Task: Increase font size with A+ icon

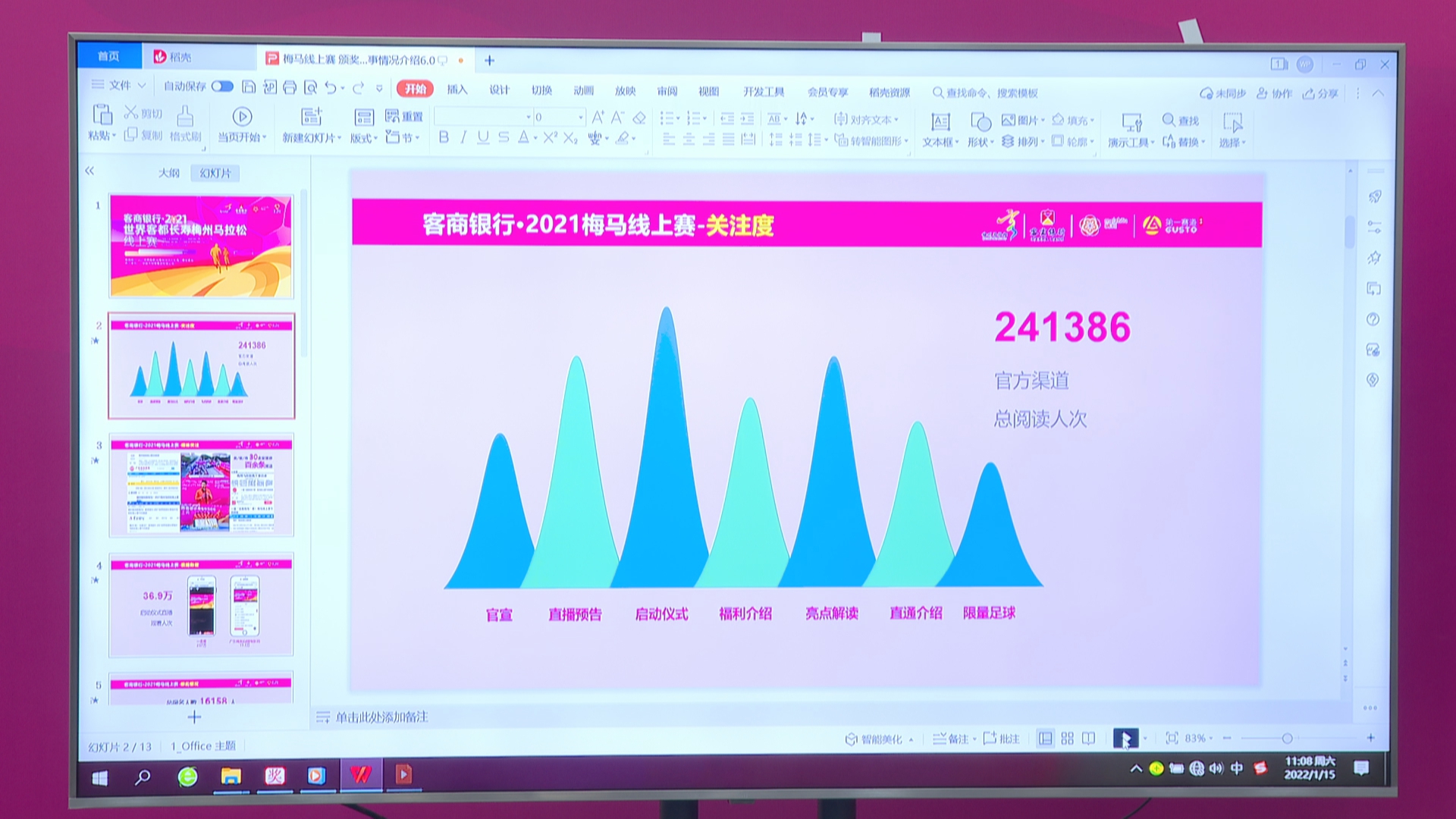Action: click(x=598, y=118)
